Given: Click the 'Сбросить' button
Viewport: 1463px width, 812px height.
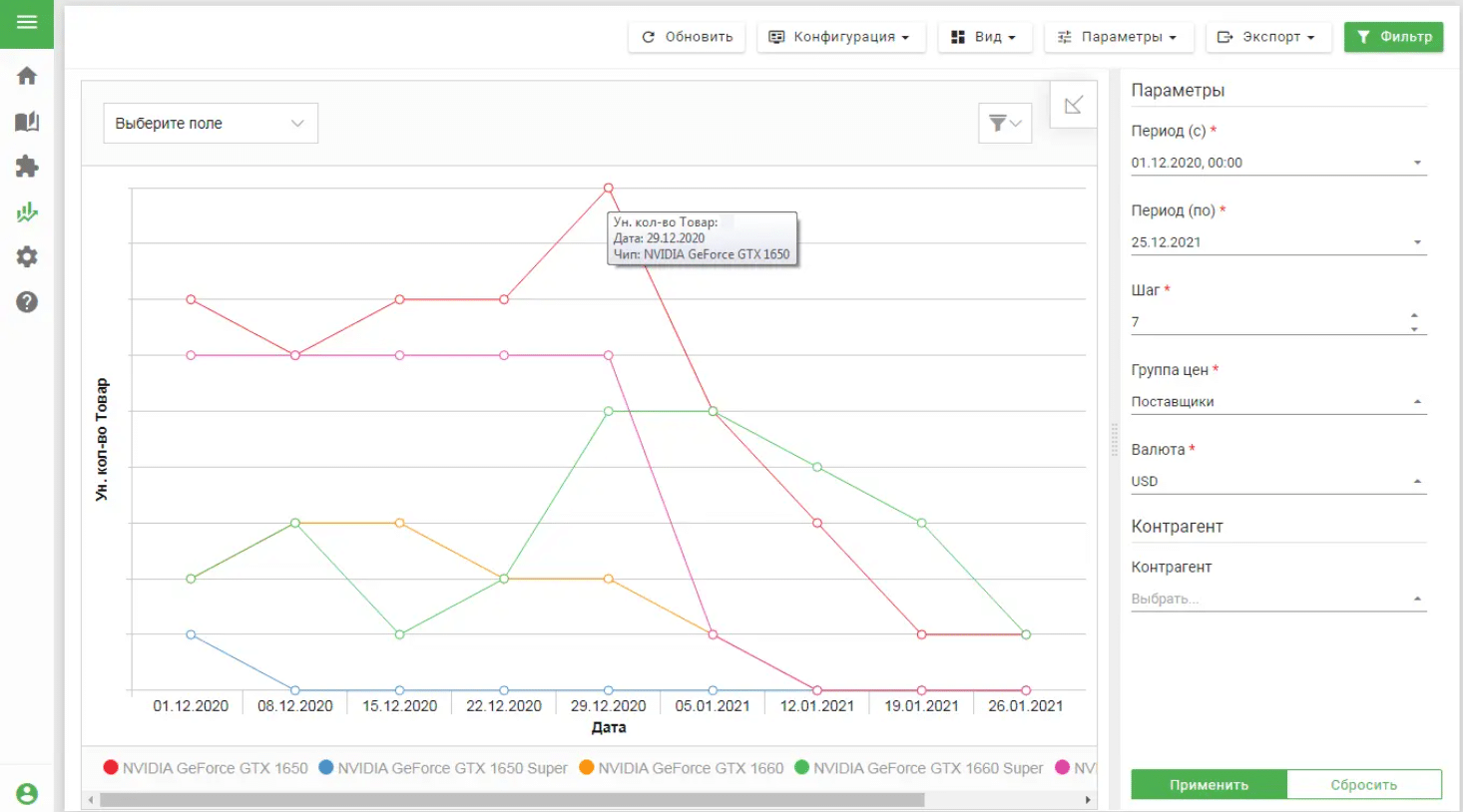Looking at the screenshot, I should pyautogui.click(x=1363, y=785).
